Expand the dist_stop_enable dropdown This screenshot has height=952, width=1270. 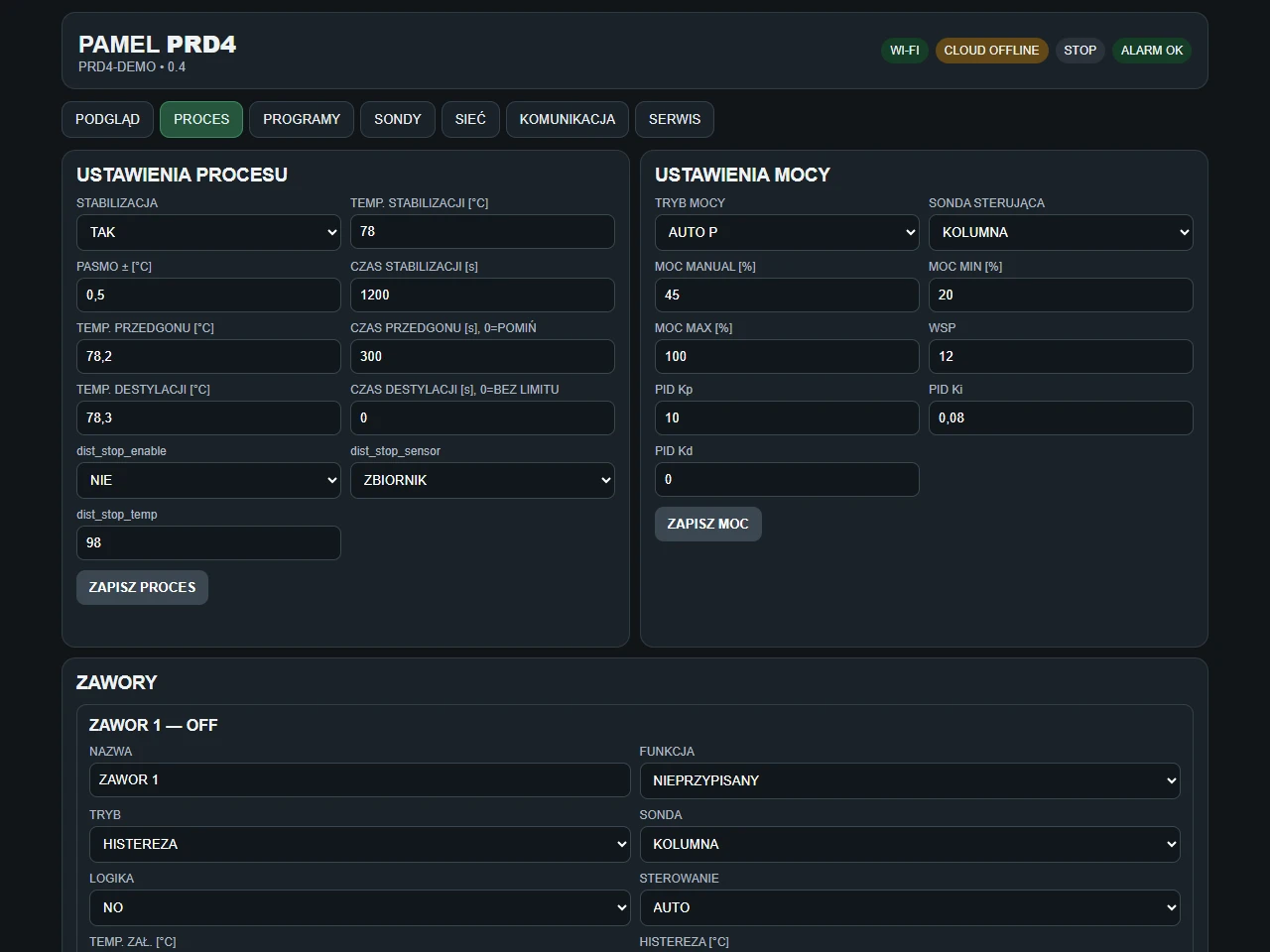tap(208, 480)
